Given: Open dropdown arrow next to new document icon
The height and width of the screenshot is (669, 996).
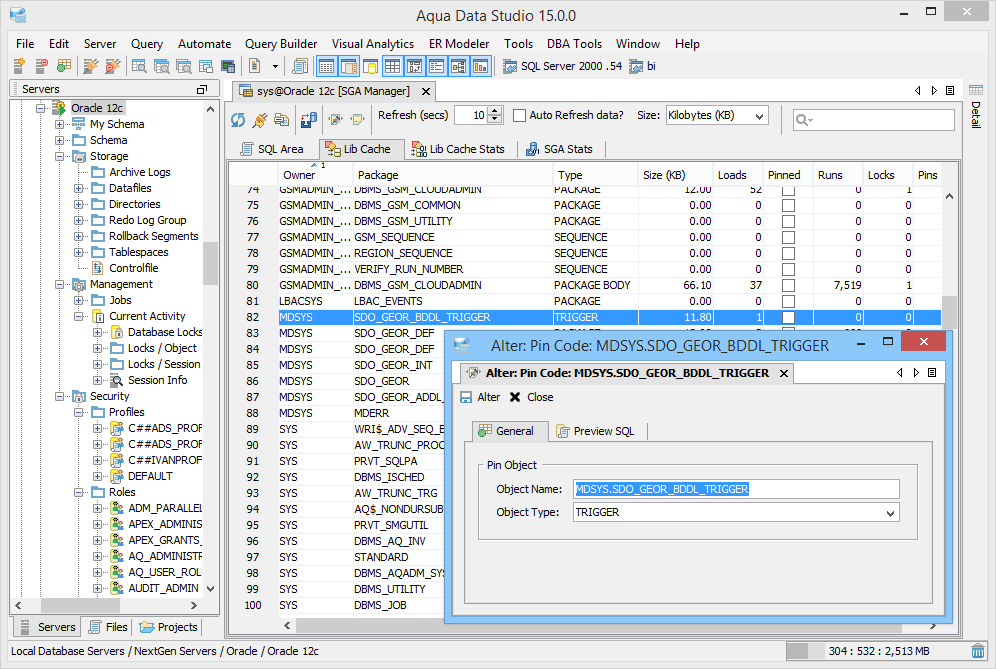Looking at the screenshot, I should [x=275, y=66].
